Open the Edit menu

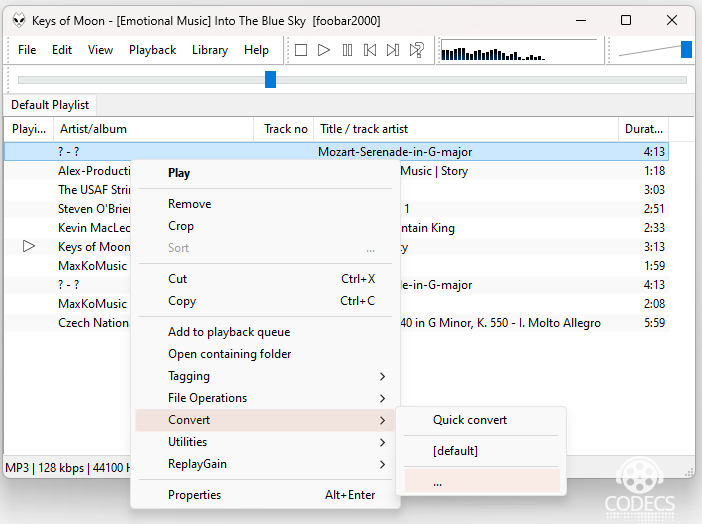pos(62,50)
